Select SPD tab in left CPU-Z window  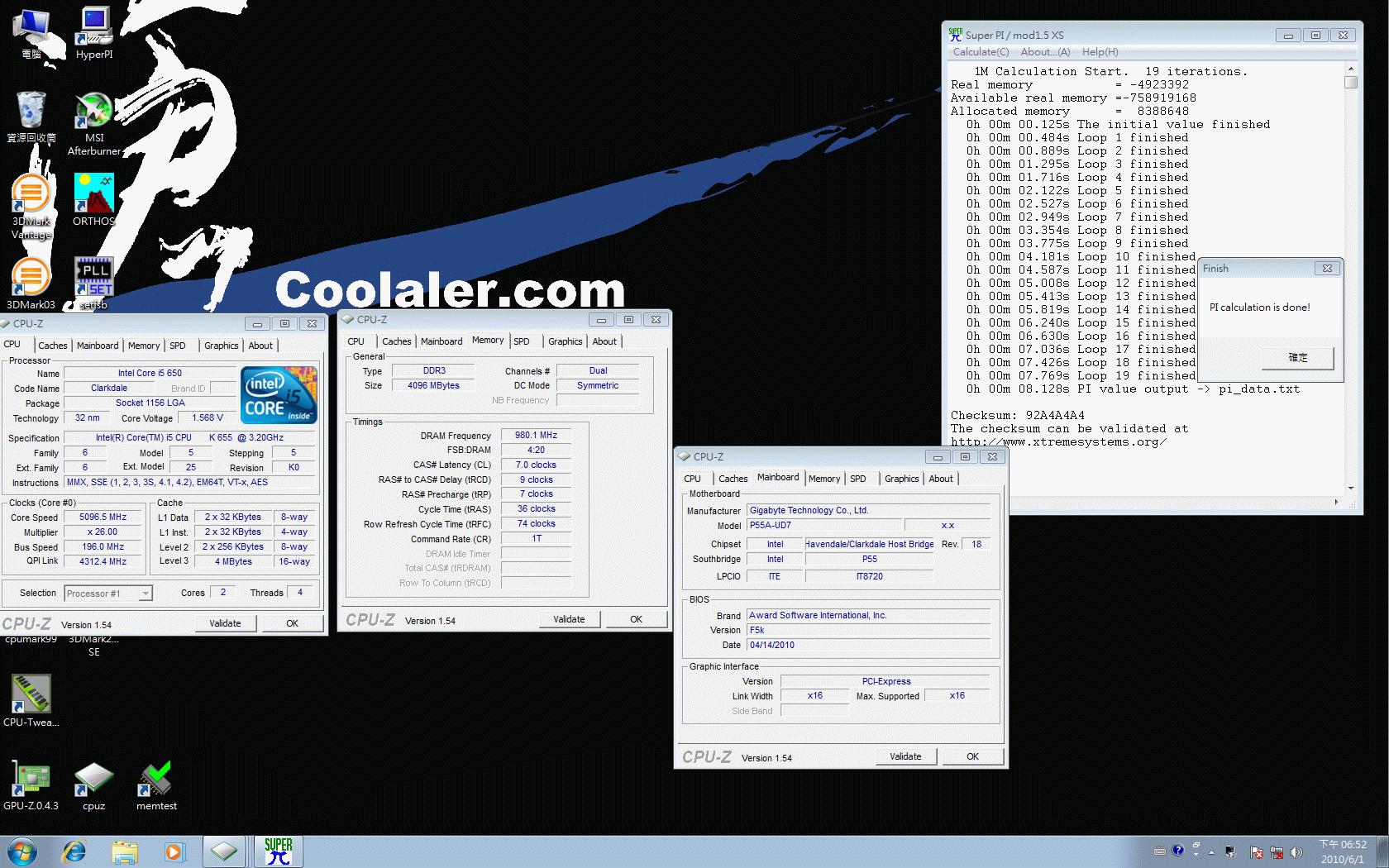(x=178, y=346)
